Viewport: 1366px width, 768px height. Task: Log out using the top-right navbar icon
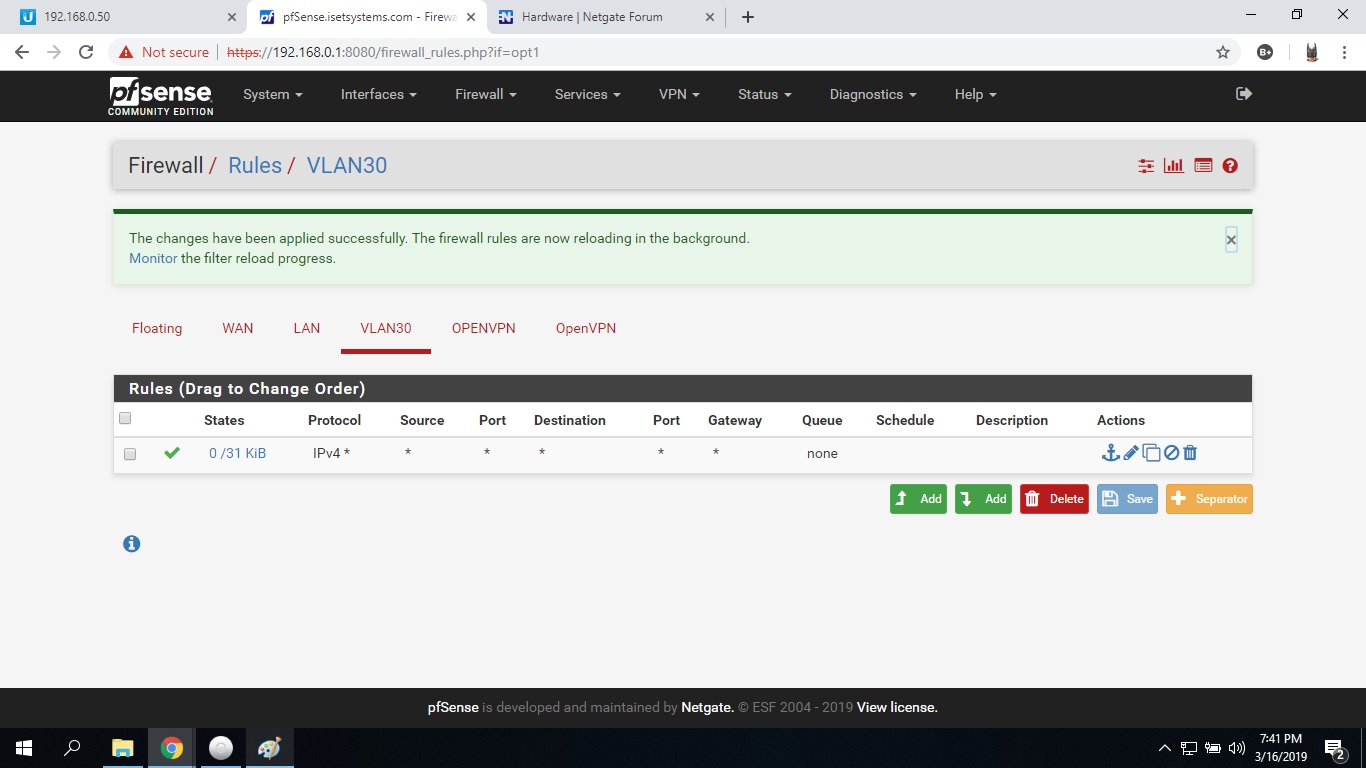pos(1244,94)
